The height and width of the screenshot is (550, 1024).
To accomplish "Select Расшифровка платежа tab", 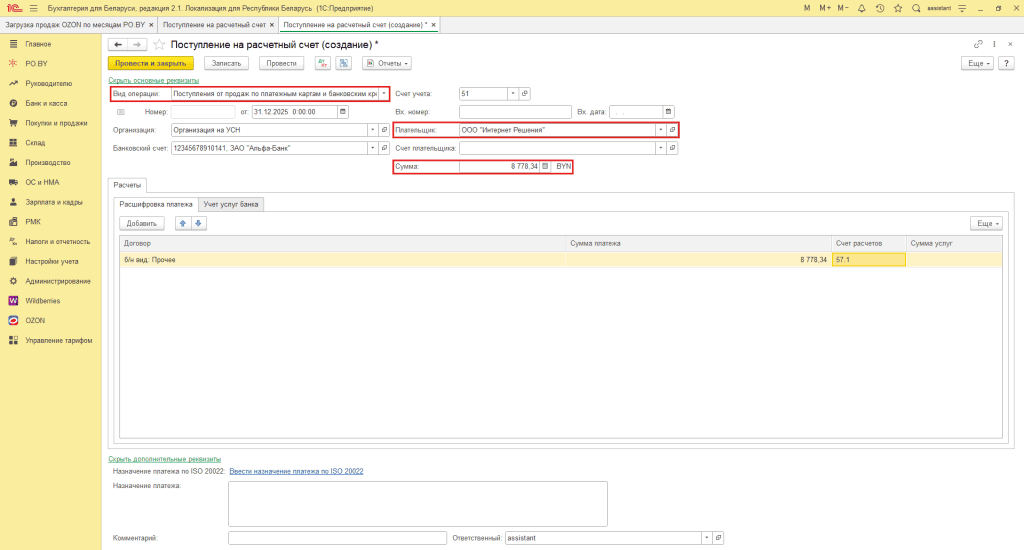I will [x=155, y=204].
